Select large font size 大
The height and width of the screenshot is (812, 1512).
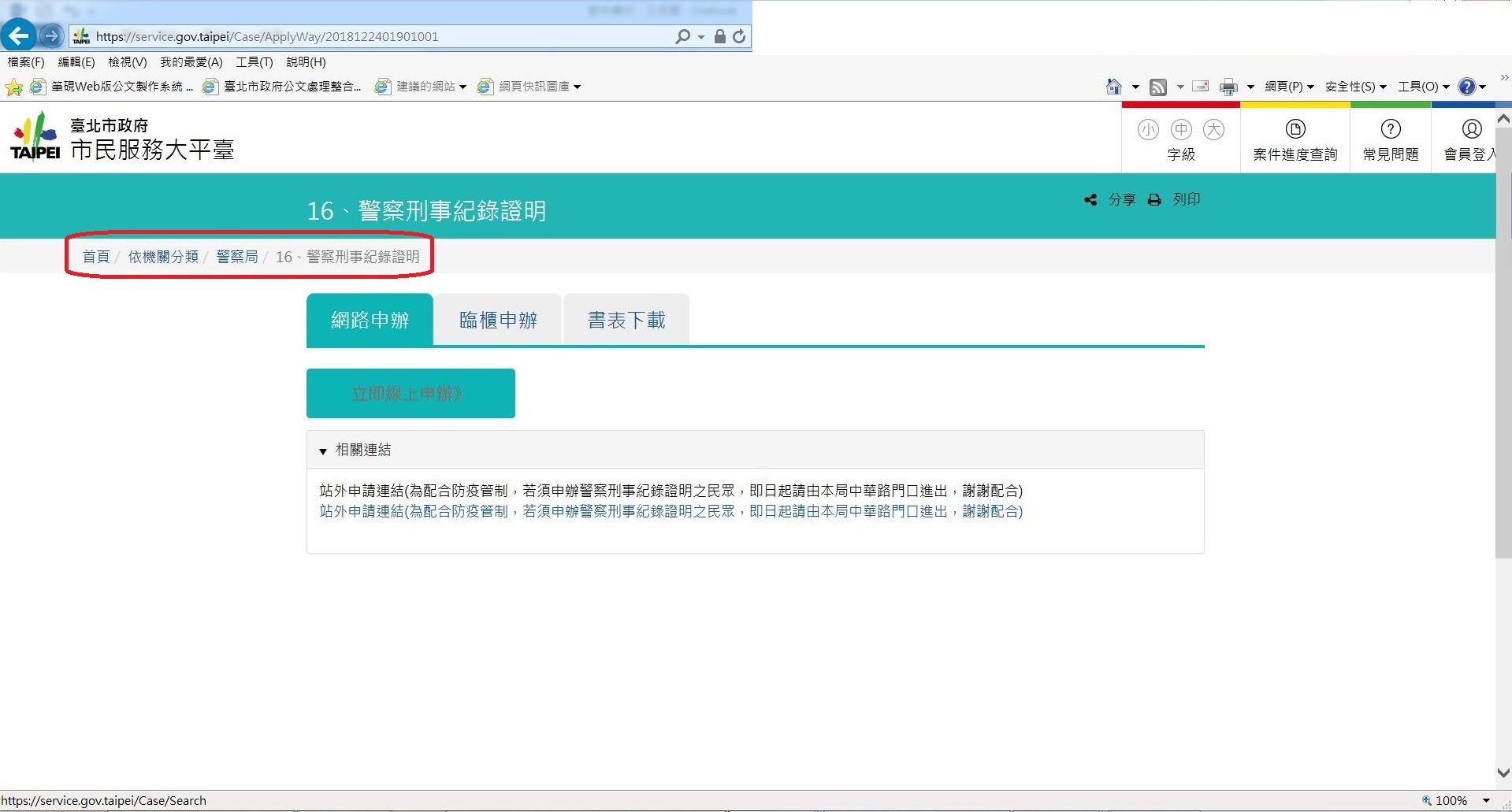point(1213,129)
